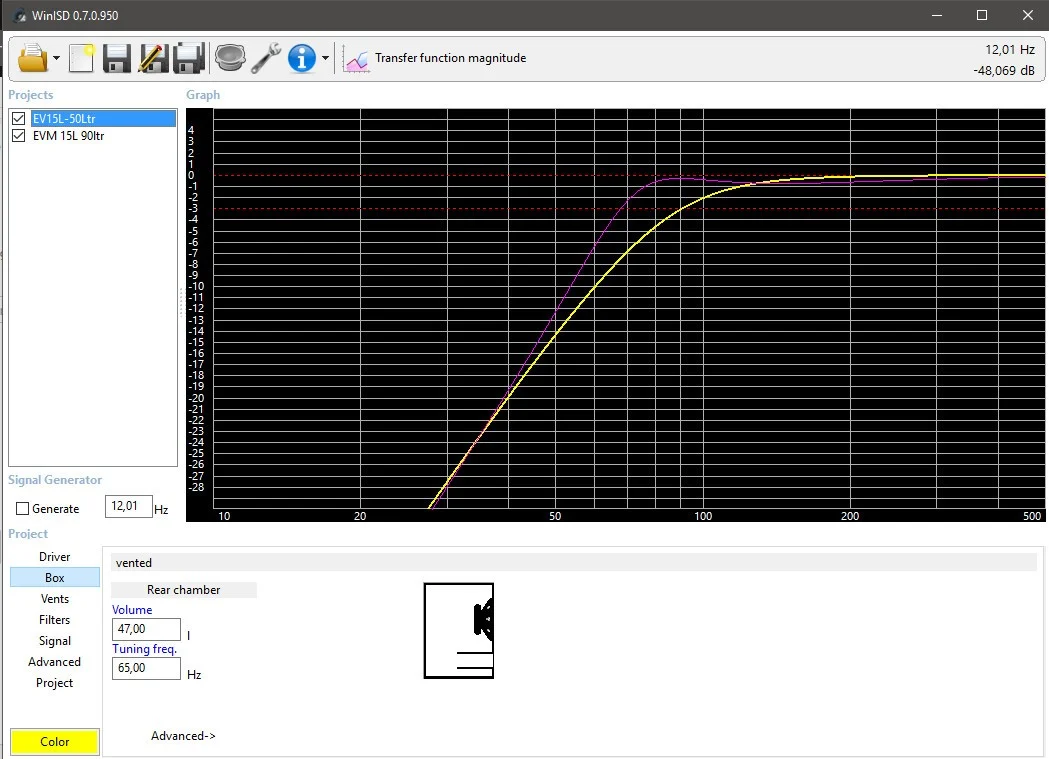1049x759 pixels.
Task: Click the Tuning freq. label link
Action: pos(145,648)
